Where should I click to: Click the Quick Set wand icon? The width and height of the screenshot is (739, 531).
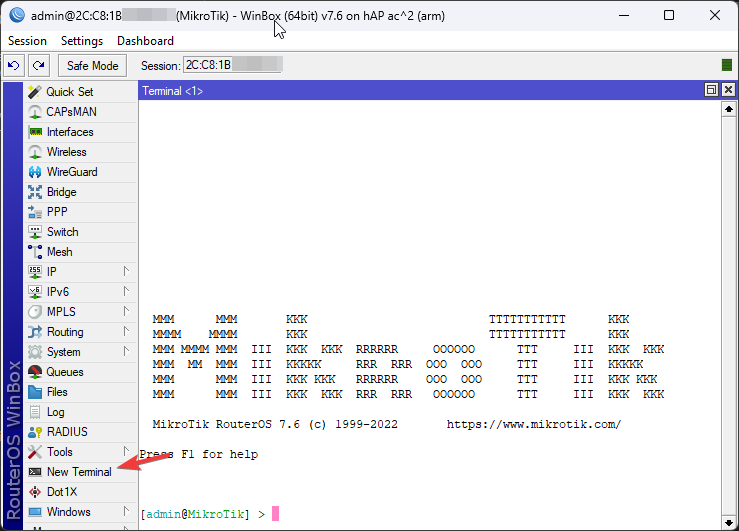click(x=35, y=92)
